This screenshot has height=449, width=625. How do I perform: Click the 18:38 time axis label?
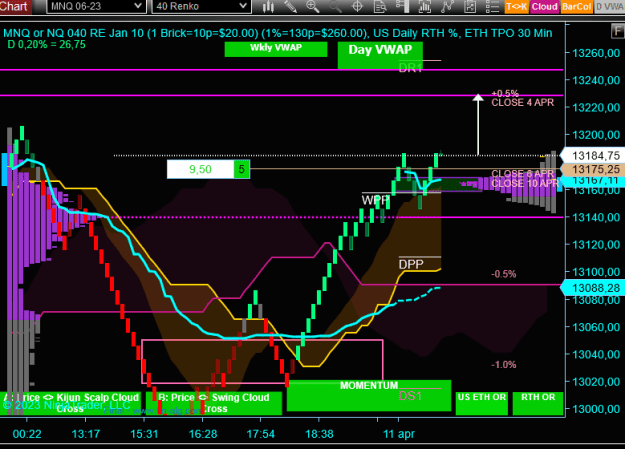[x=319, y=434]
